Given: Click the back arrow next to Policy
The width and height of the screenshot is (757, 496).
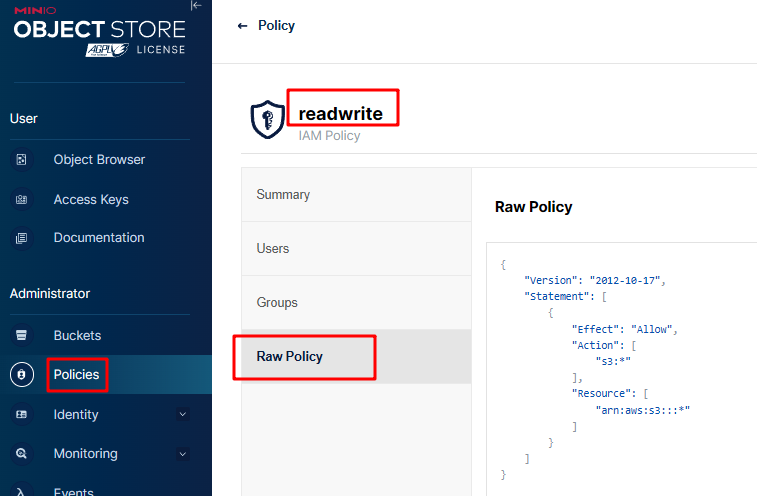Looking at the screenshot, I should pyautogui.click(x=242, y=26).
